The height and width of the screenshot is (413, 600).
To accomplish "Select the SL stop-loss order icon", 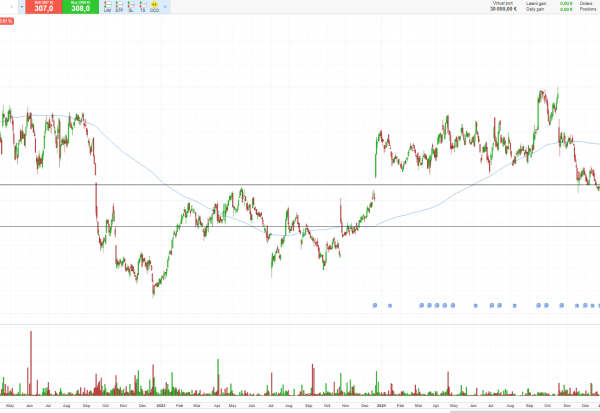I will (131, 7).
